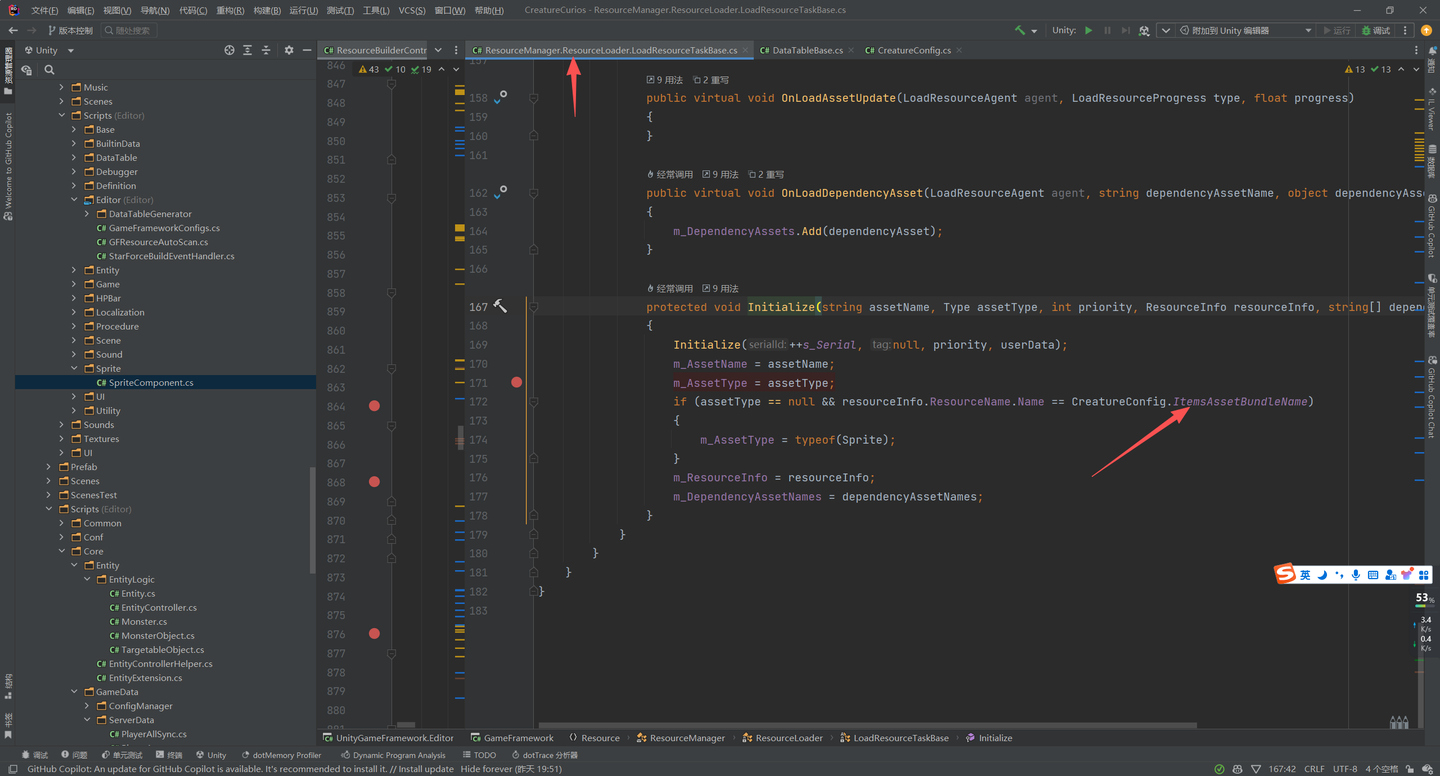Open the VCS(S) menu

coord(412,10)
